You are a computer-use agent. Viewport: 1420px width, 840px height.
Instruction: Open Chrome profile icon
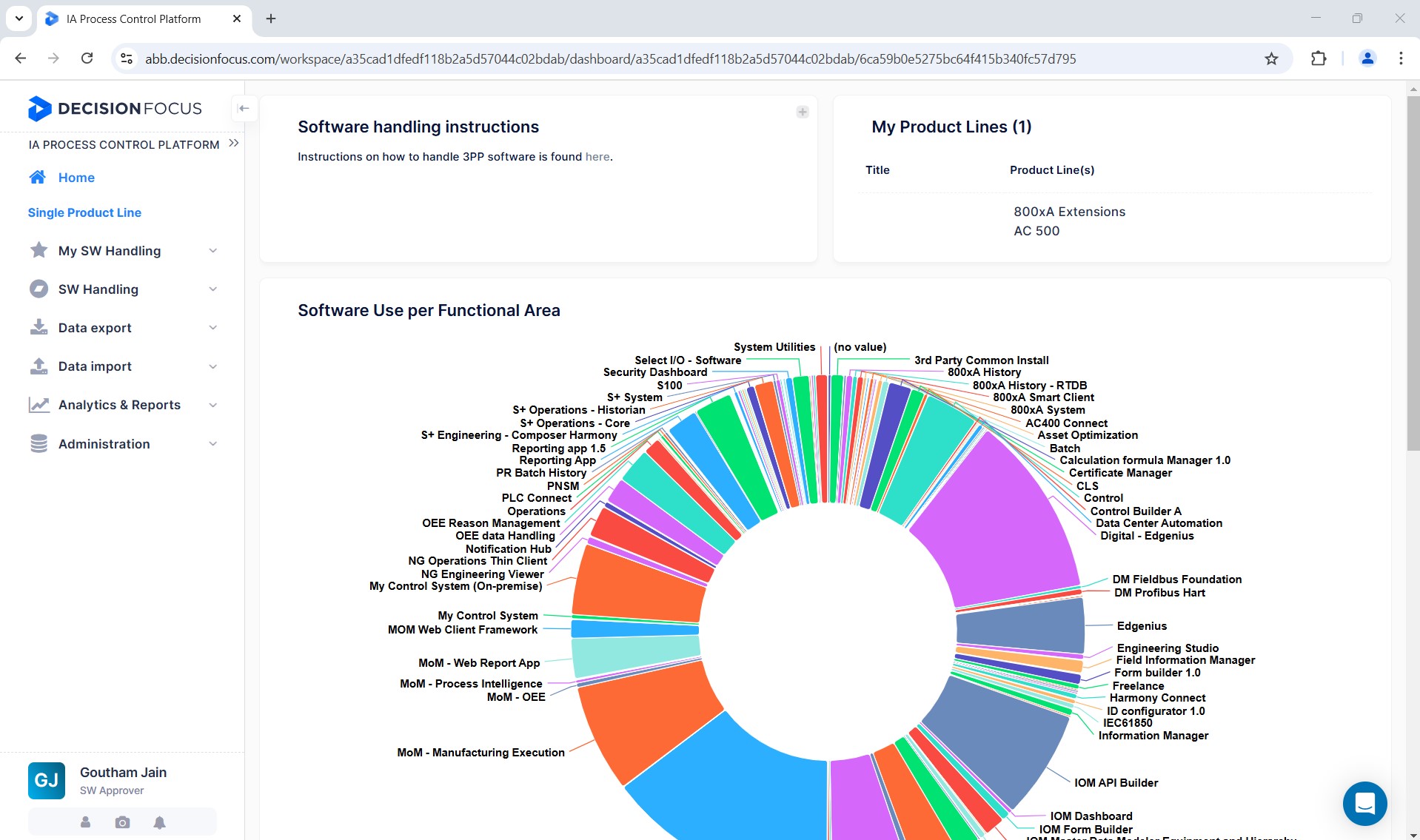[1367, 58]
